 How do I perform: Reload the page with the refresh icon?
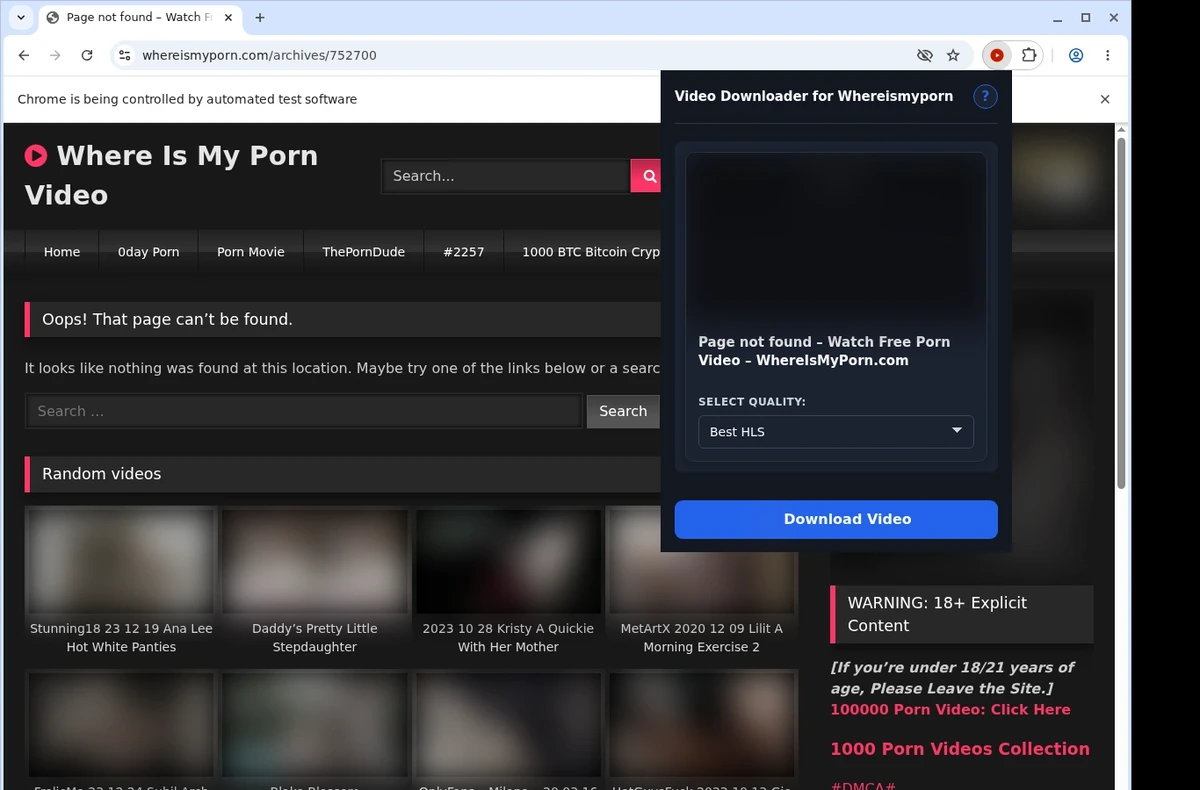tap(87, 56)
